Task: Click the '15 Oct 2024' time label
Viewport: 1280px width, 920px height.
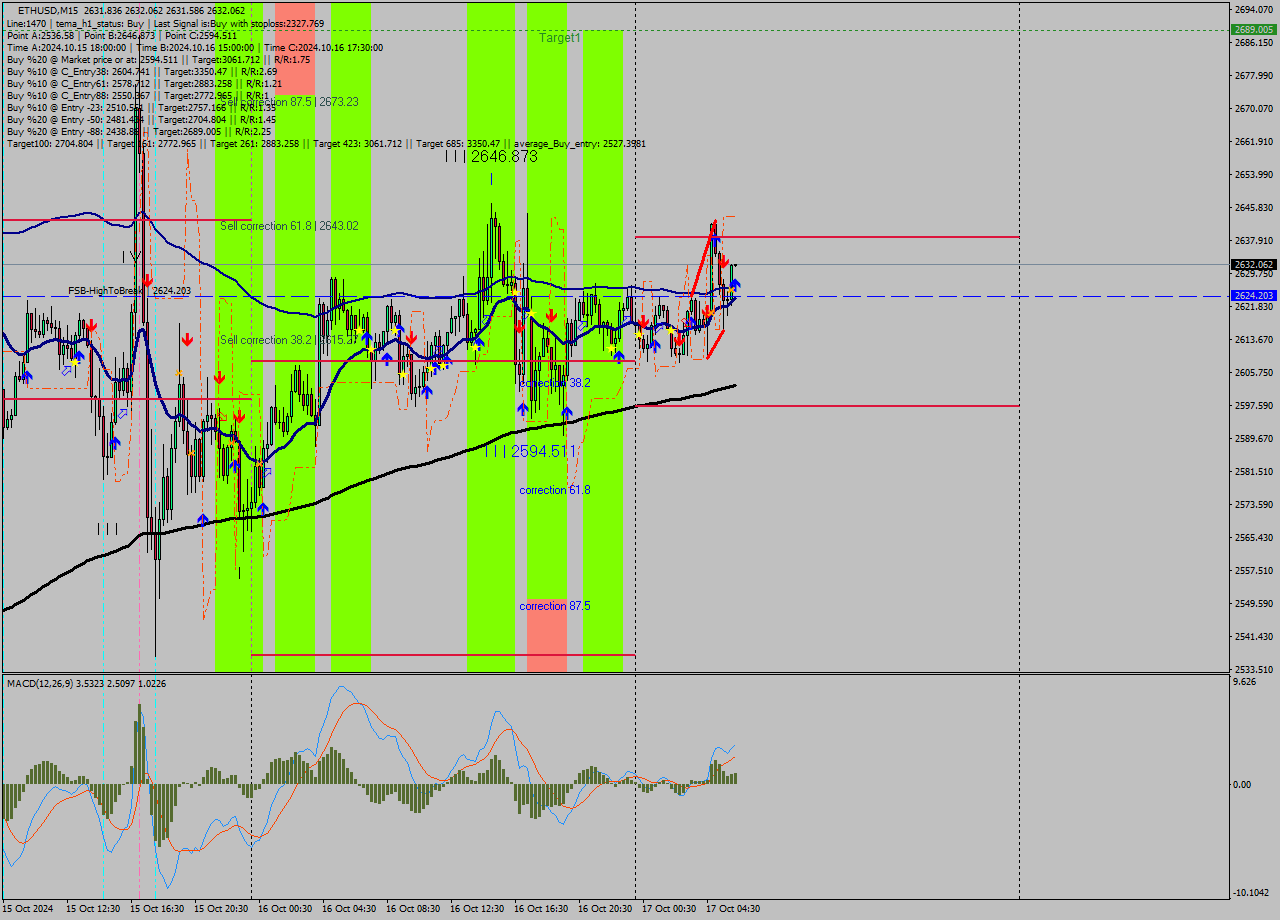Action: click(x=29, y=909)
